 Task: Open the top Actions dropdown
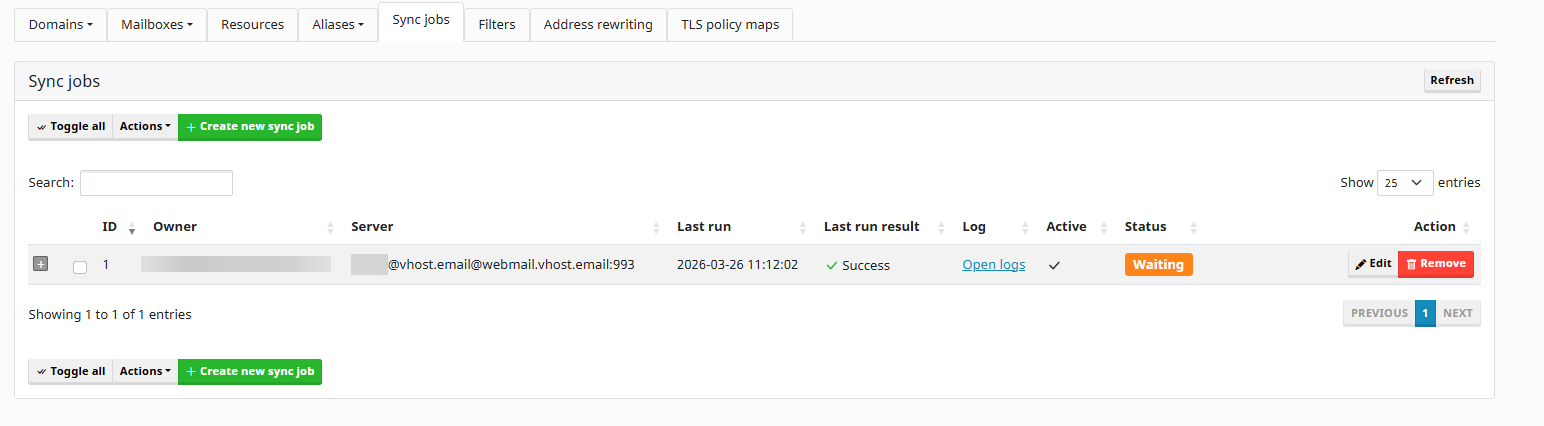click(145, 127)
